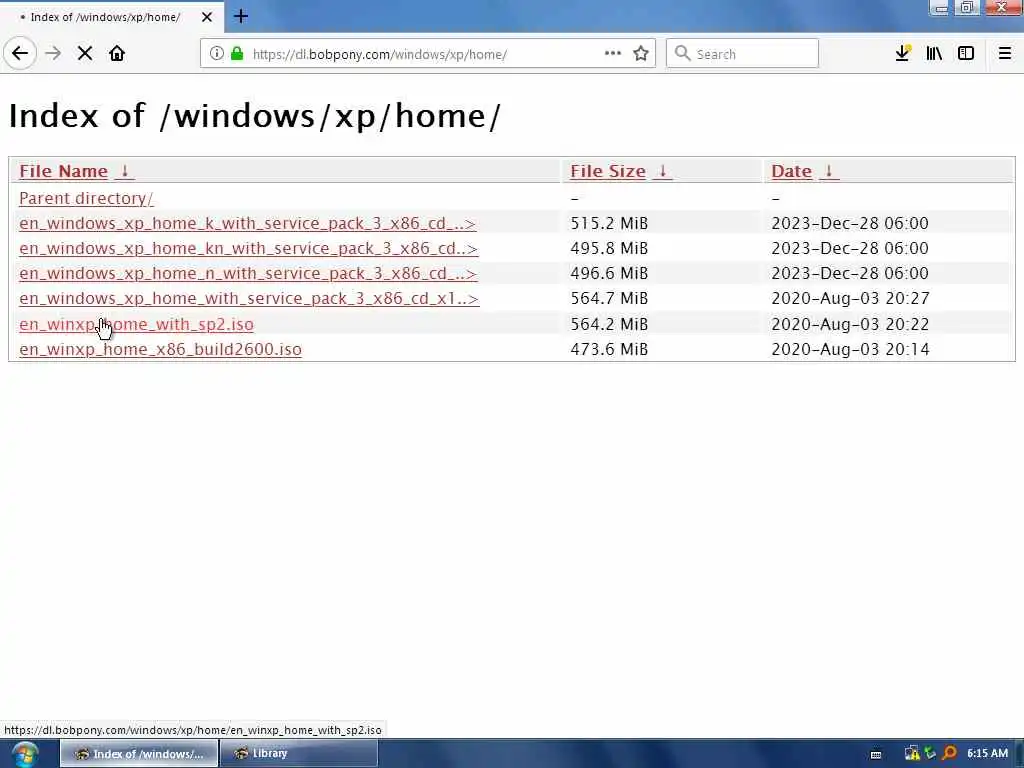This screenshot has height=768, width=1024.
Task: Sort listing by File Name
Action: pyautogui.click(x=63, y=171)
